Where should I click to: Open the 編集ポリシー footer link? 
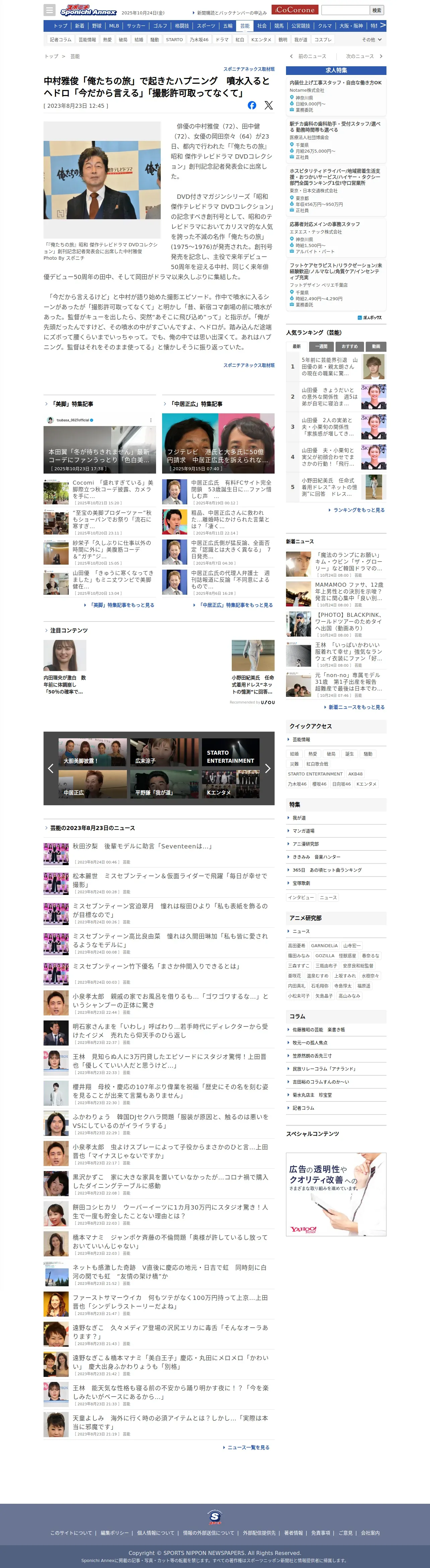click(115, 1533)
